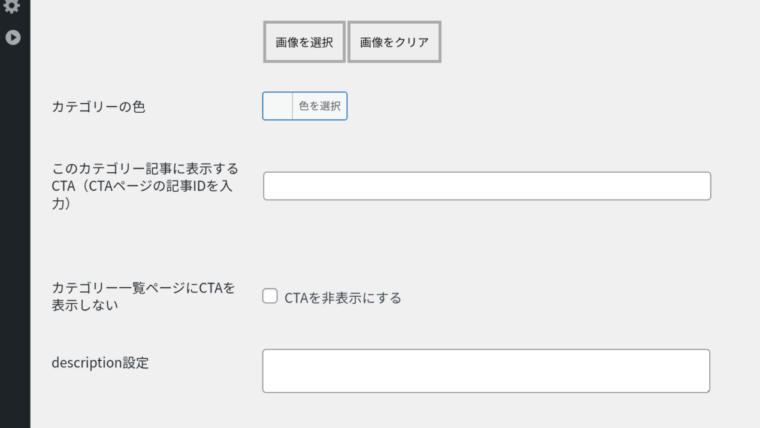Click the description設定 field label
The image size is (760, 428).
pos(100,363)
